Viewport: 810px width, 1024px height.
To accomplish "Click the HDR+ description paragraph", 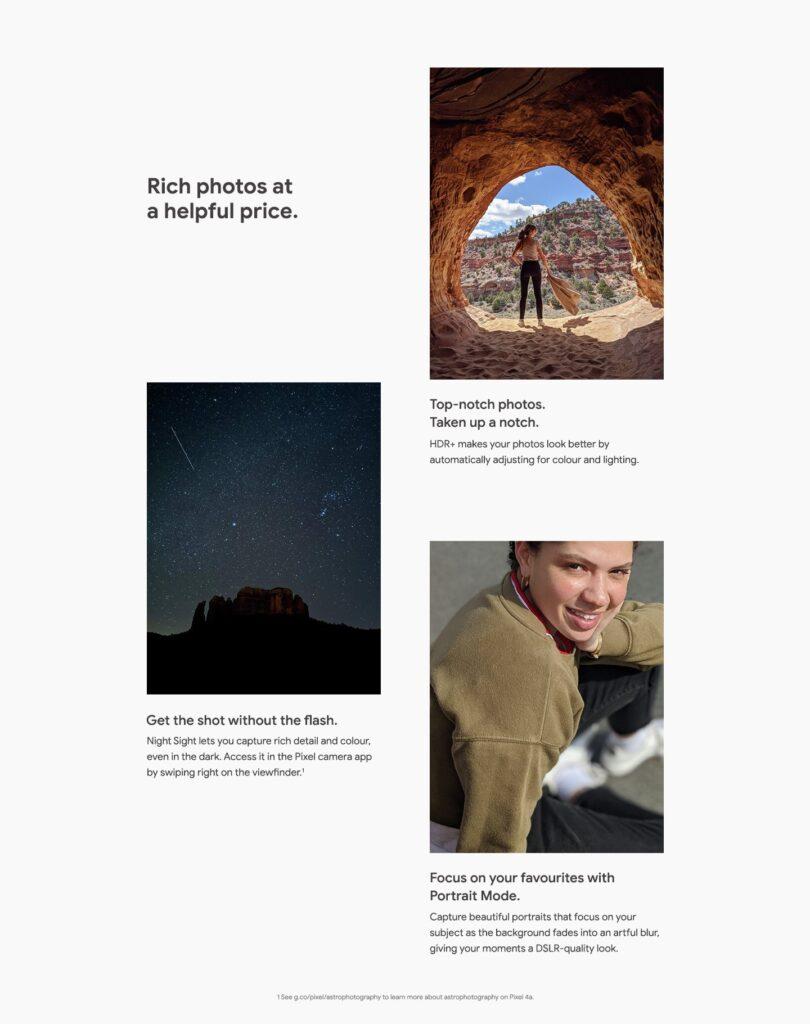I will coord(534,452).
